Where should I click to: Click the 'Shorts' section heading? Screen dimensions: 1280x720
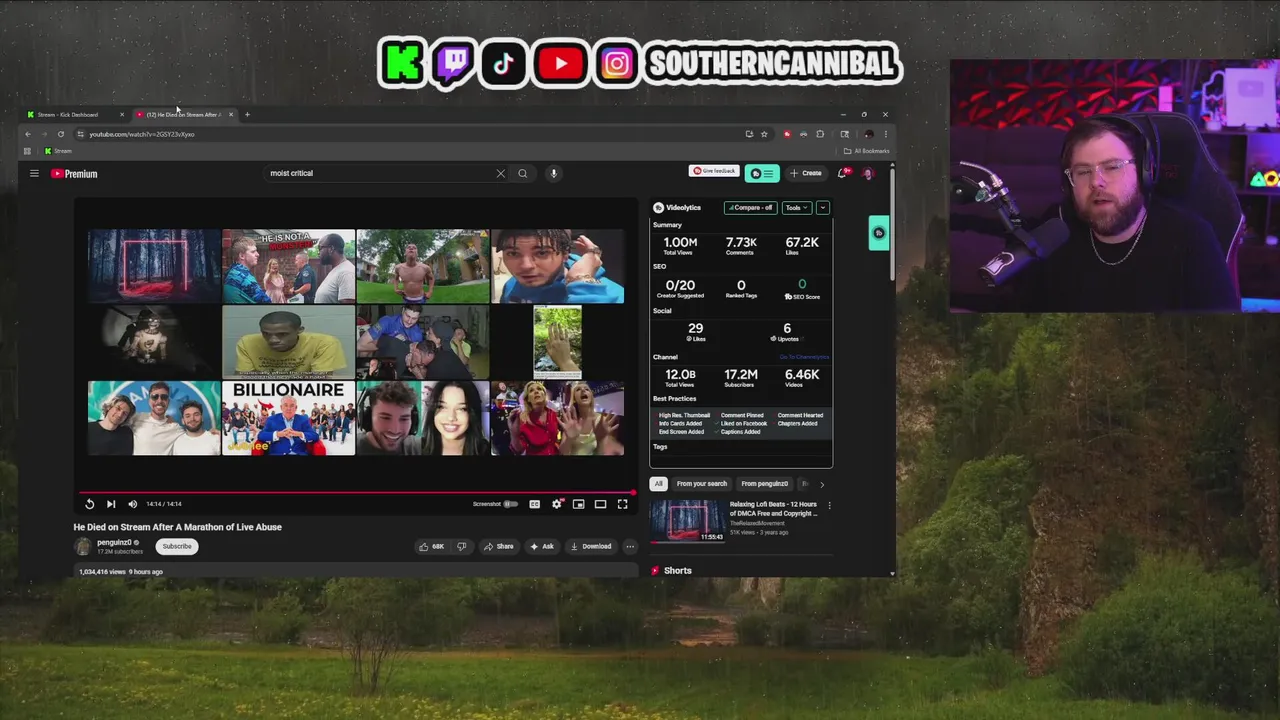pyautogui.click(x=677, y=571)
